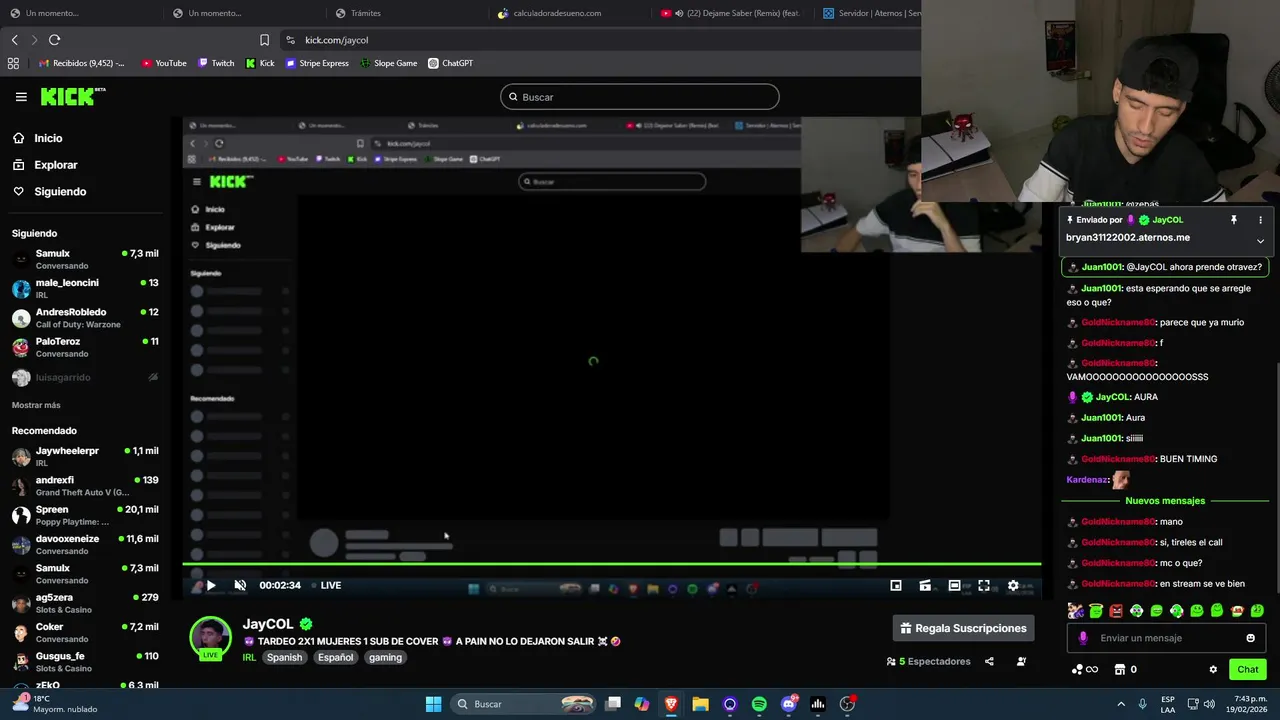This screenshot has width=1280, height=720.
Task: Click the icon right of the share icon
Action: 1021,661
